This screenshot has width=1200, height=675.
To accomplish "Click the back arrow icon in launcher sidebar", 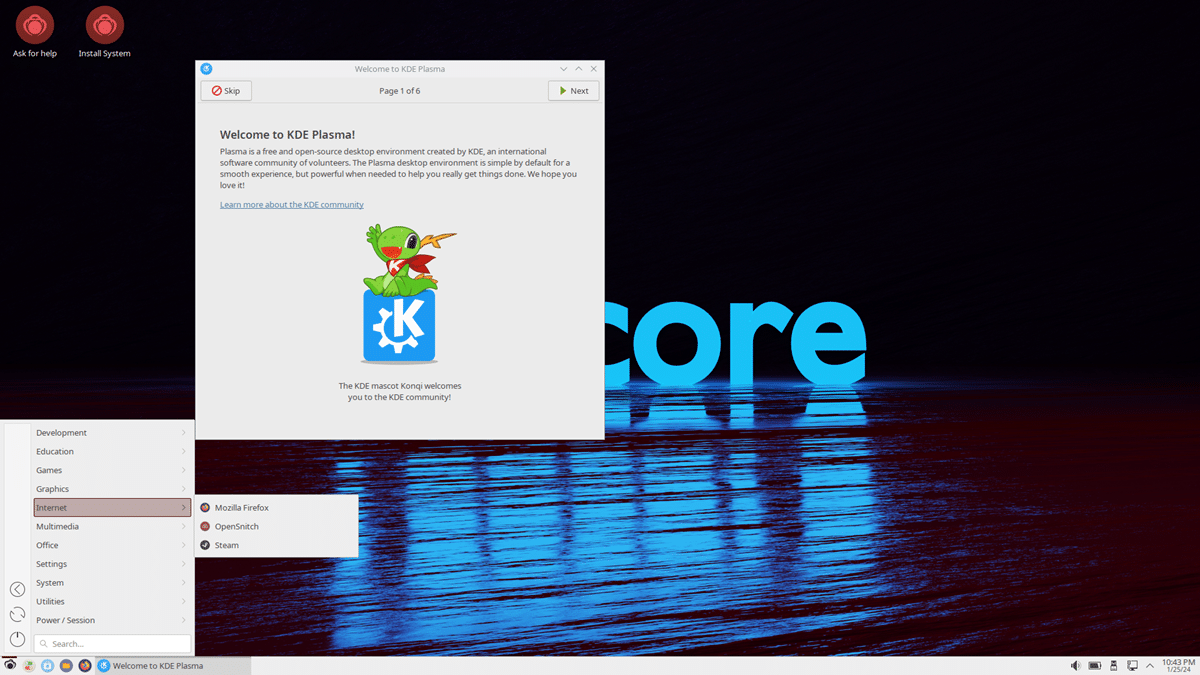I will pyautogui.click(x=17, y=589).
